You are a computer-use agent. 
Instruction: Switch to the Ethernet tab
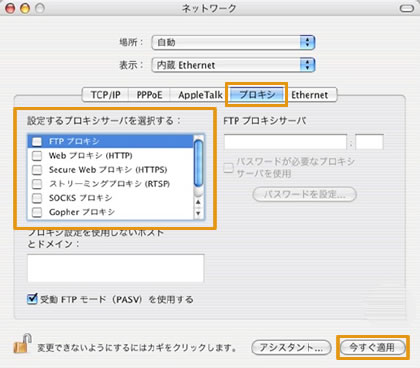tap(310, 95)
